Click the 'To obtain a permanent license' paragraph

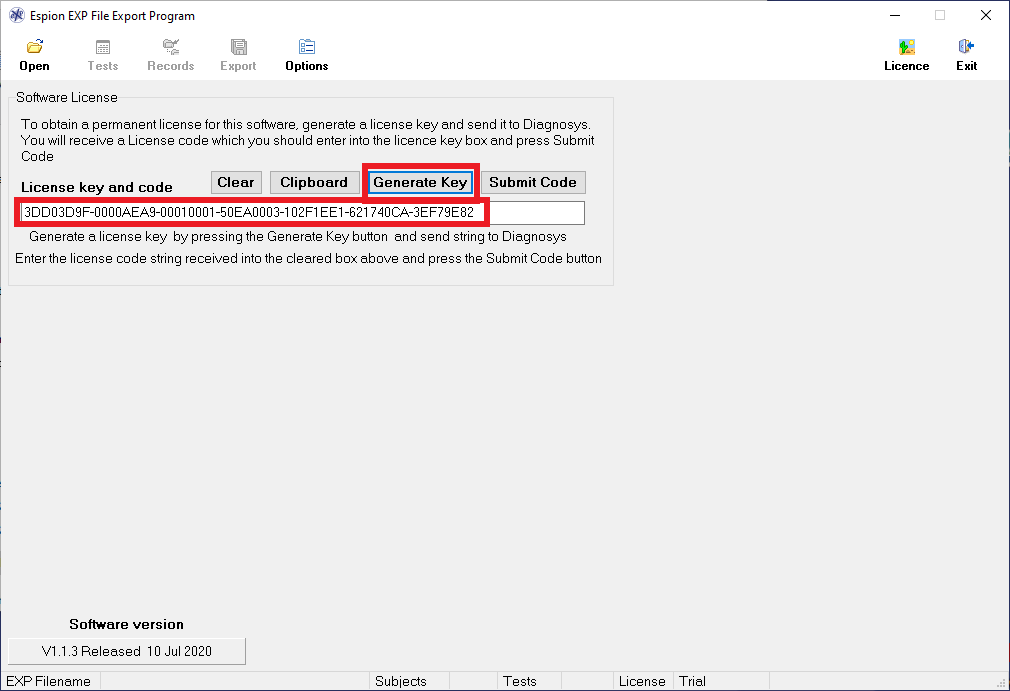pos(308,140)
